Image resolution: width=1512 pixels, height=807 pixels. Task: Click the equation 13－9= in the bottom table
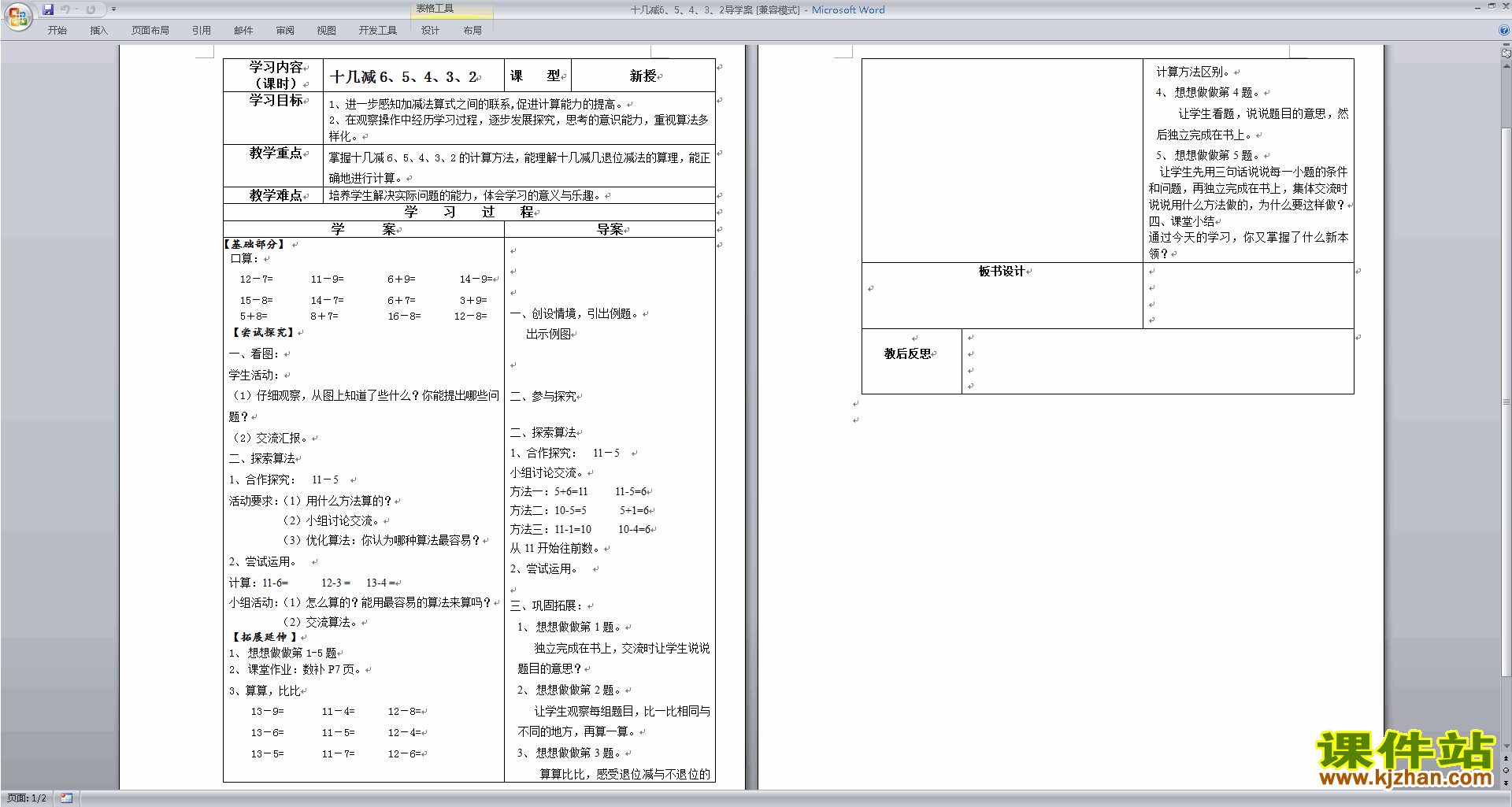pos(267,711)
